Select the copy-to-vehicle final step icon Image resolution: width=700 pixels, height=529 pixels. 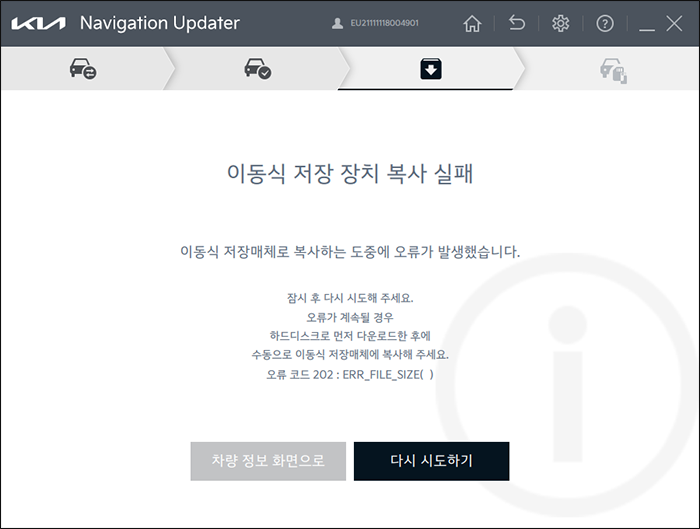click(x=613, y=71)
